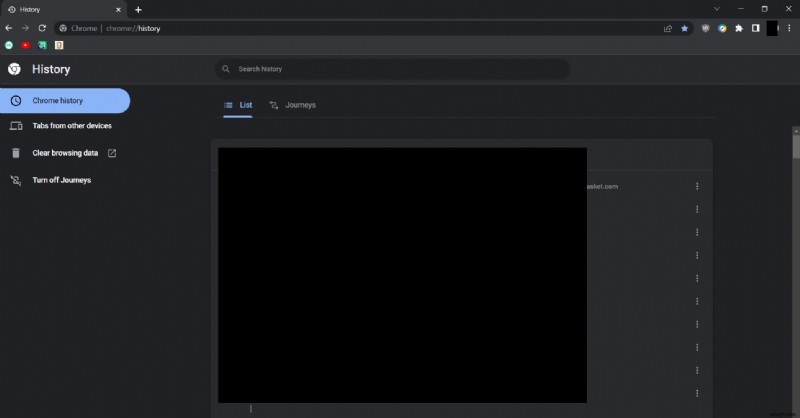800x418 pixels.
Task: Go back using the browser back arrow
Action: 9,28
